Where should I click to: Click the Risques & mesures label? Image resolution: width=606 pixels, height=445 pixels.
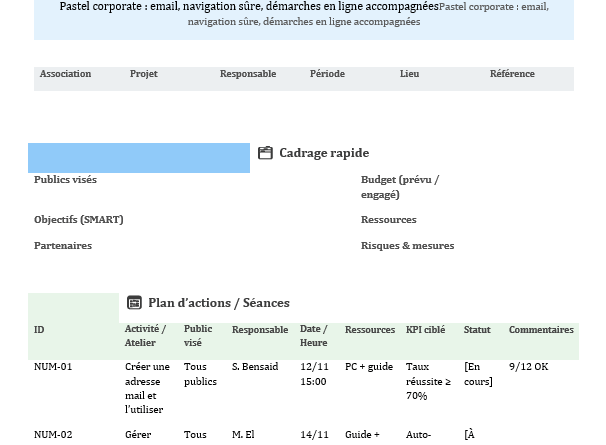407,246
